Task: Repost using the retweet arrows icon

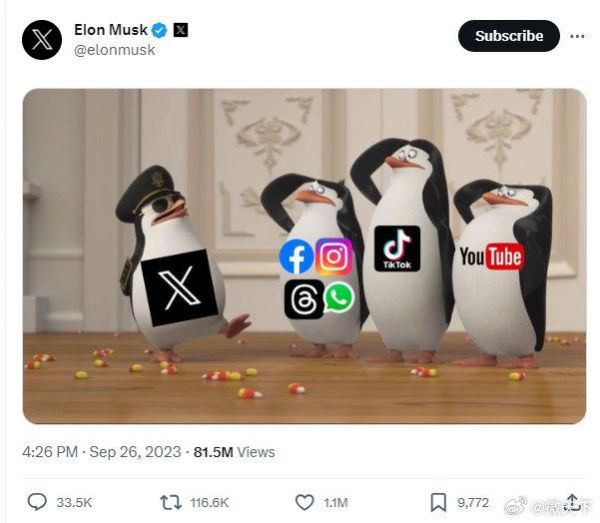Action: point(171,502)
